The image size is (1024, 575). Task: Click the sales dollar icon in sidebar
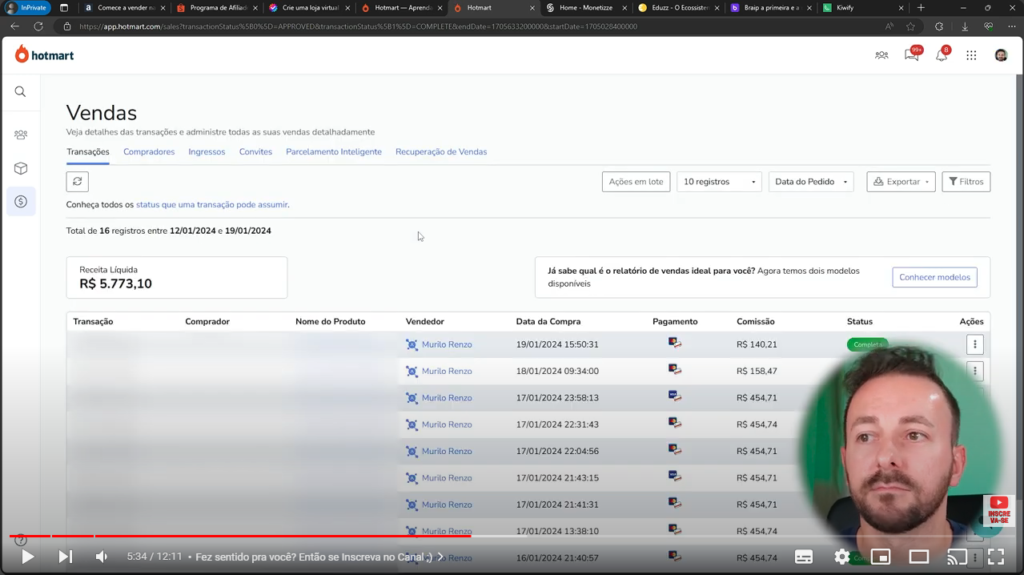pos(20,202)
